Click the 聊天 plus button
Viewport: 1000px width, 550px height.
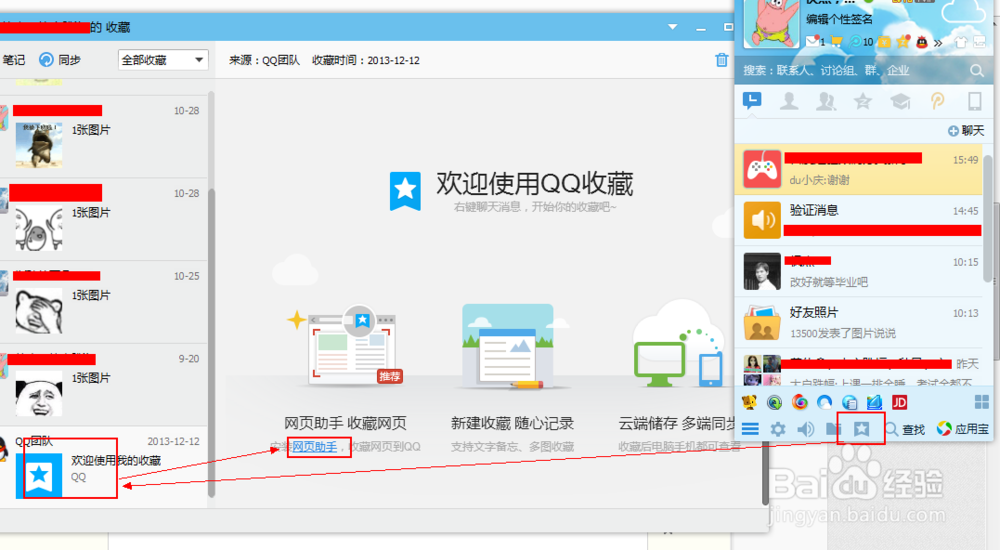click(x=966, y=131)
